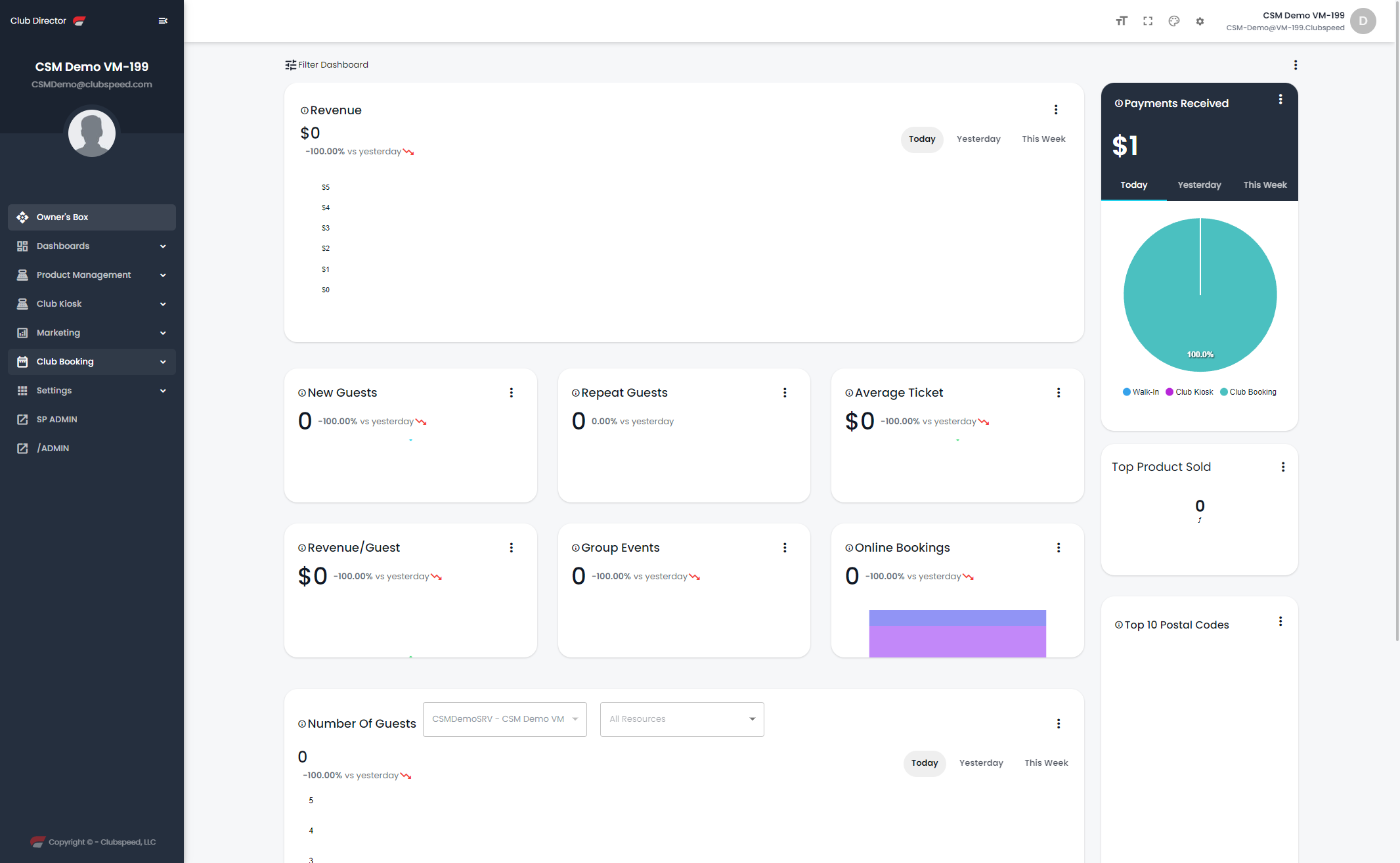Open the /ADMIN external link
Viewport: 1400px width, 863px height.
pos(92,449)
